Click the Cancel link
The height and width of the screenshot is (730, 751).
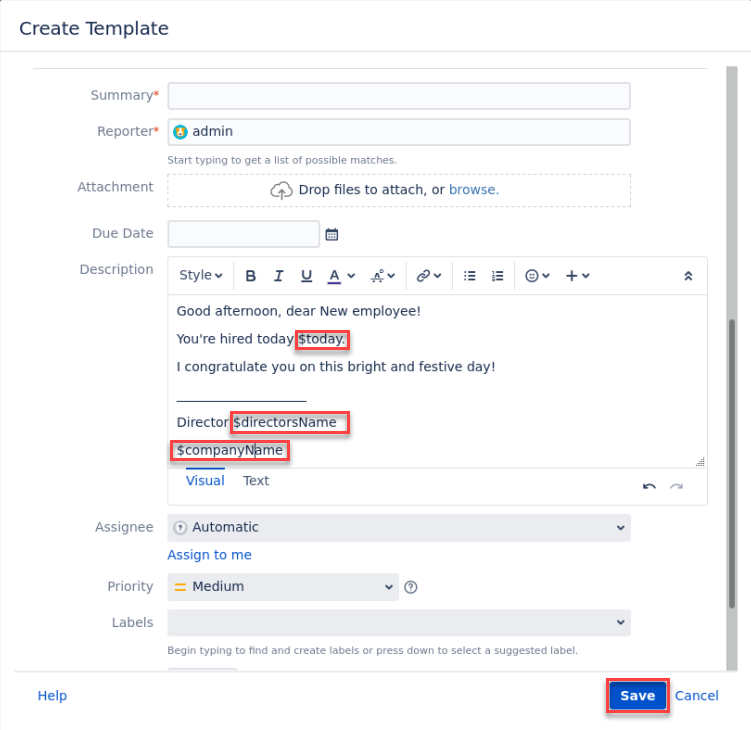696,696
